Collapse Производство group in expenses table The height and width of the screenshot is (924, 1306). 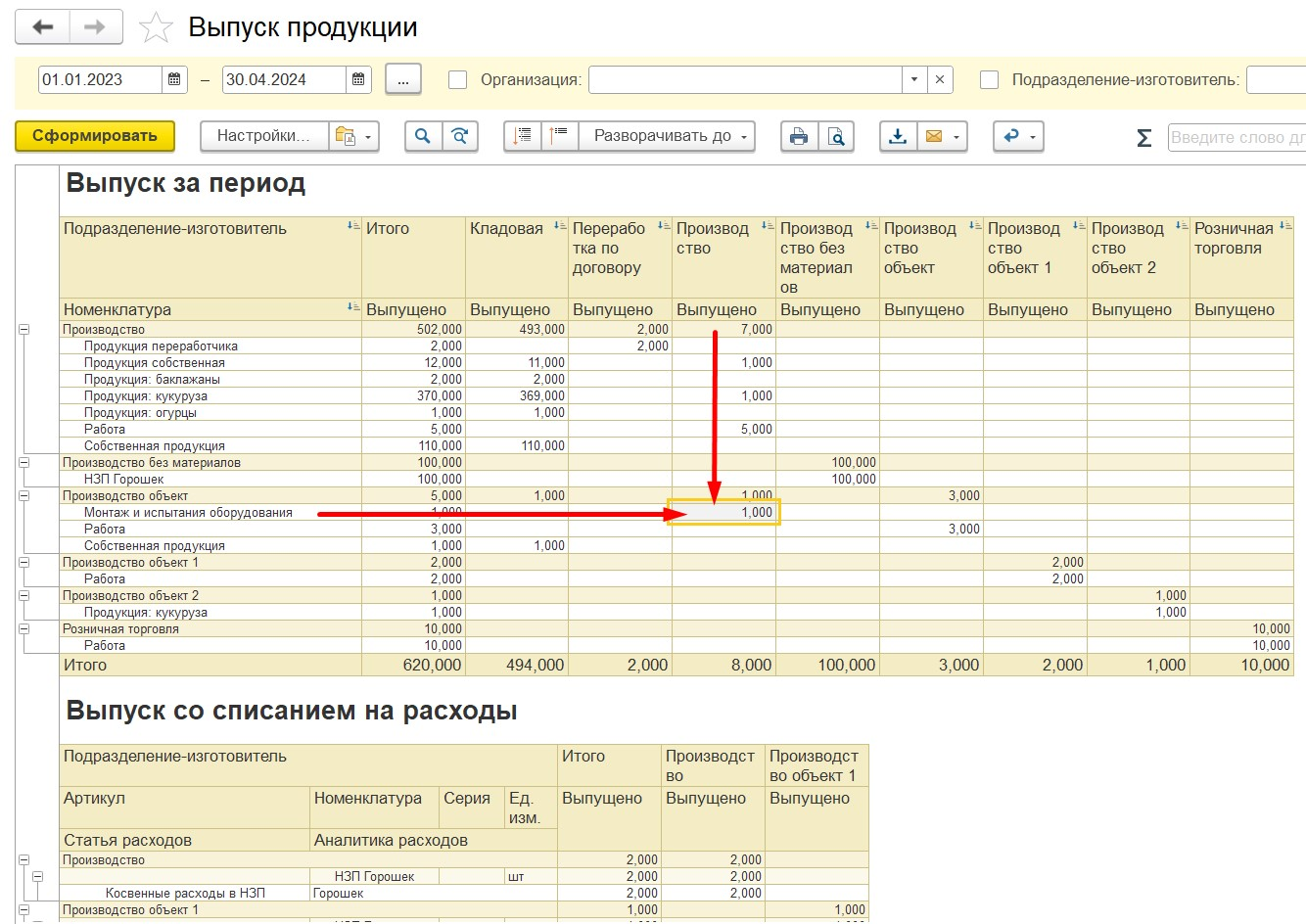23,860
